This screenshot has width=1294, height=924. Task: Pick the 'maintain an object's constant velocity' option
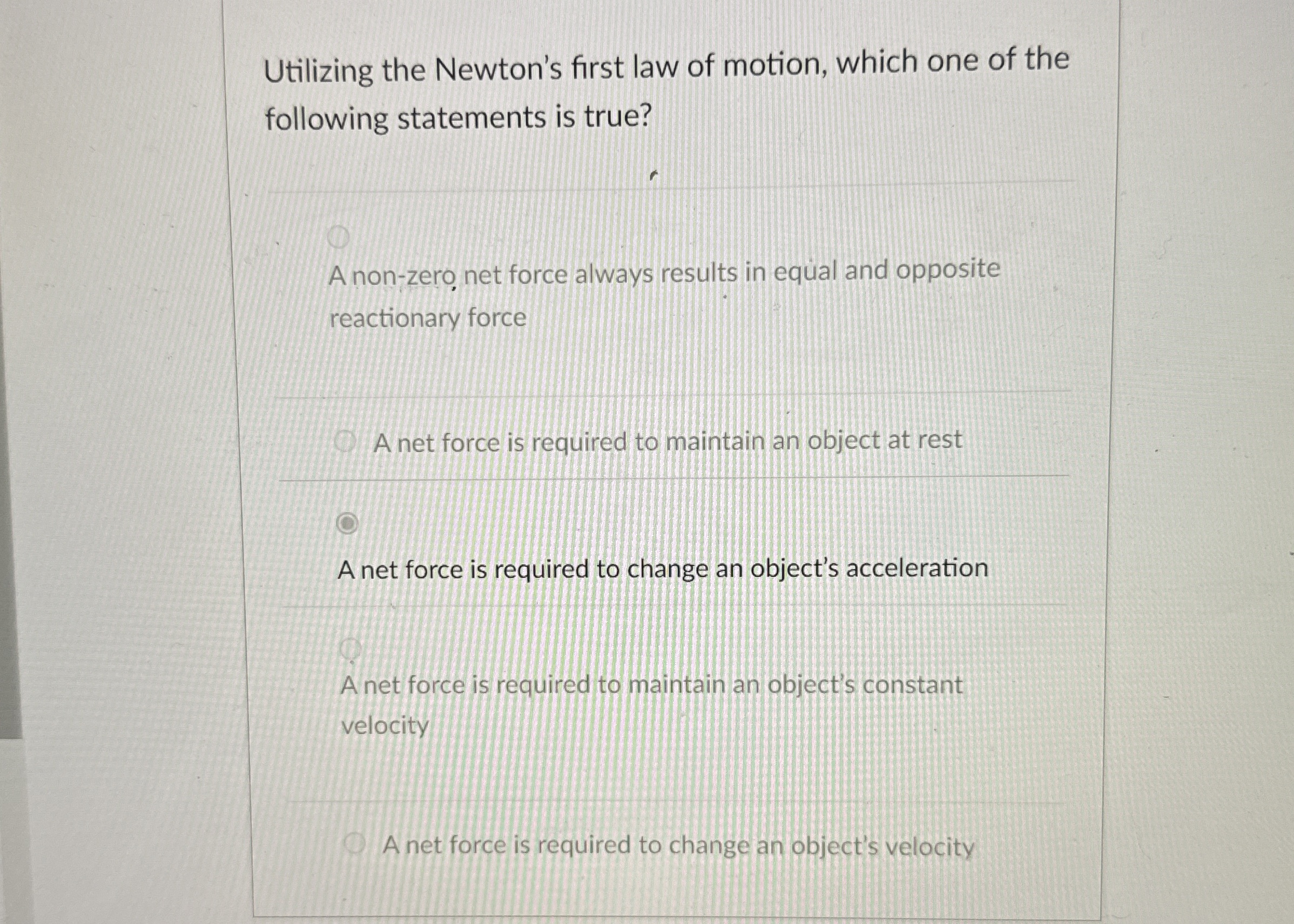pos(351,649)
